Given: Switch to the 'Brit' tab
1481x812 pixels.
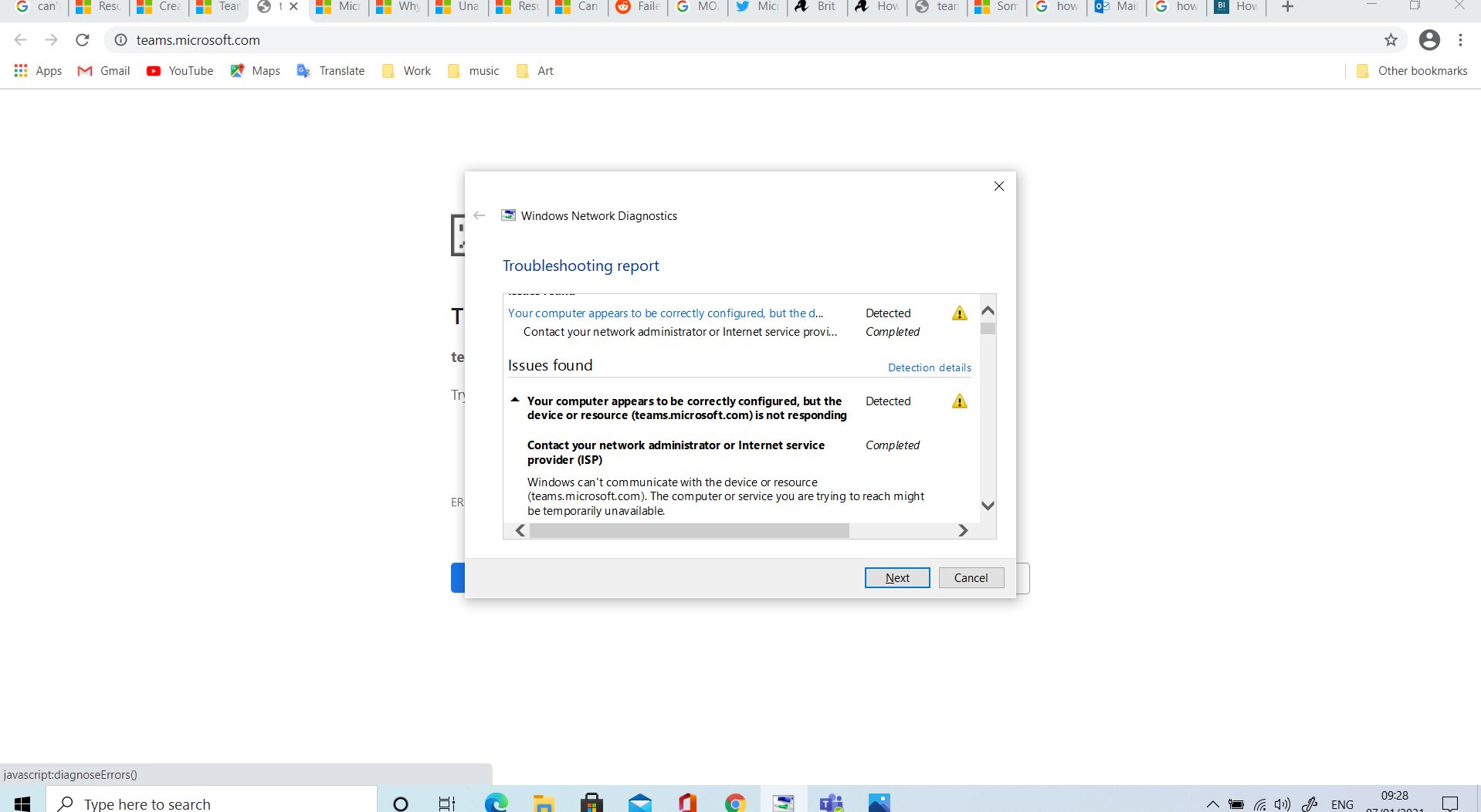Looking at the screenshot, I should click(817, 6).
